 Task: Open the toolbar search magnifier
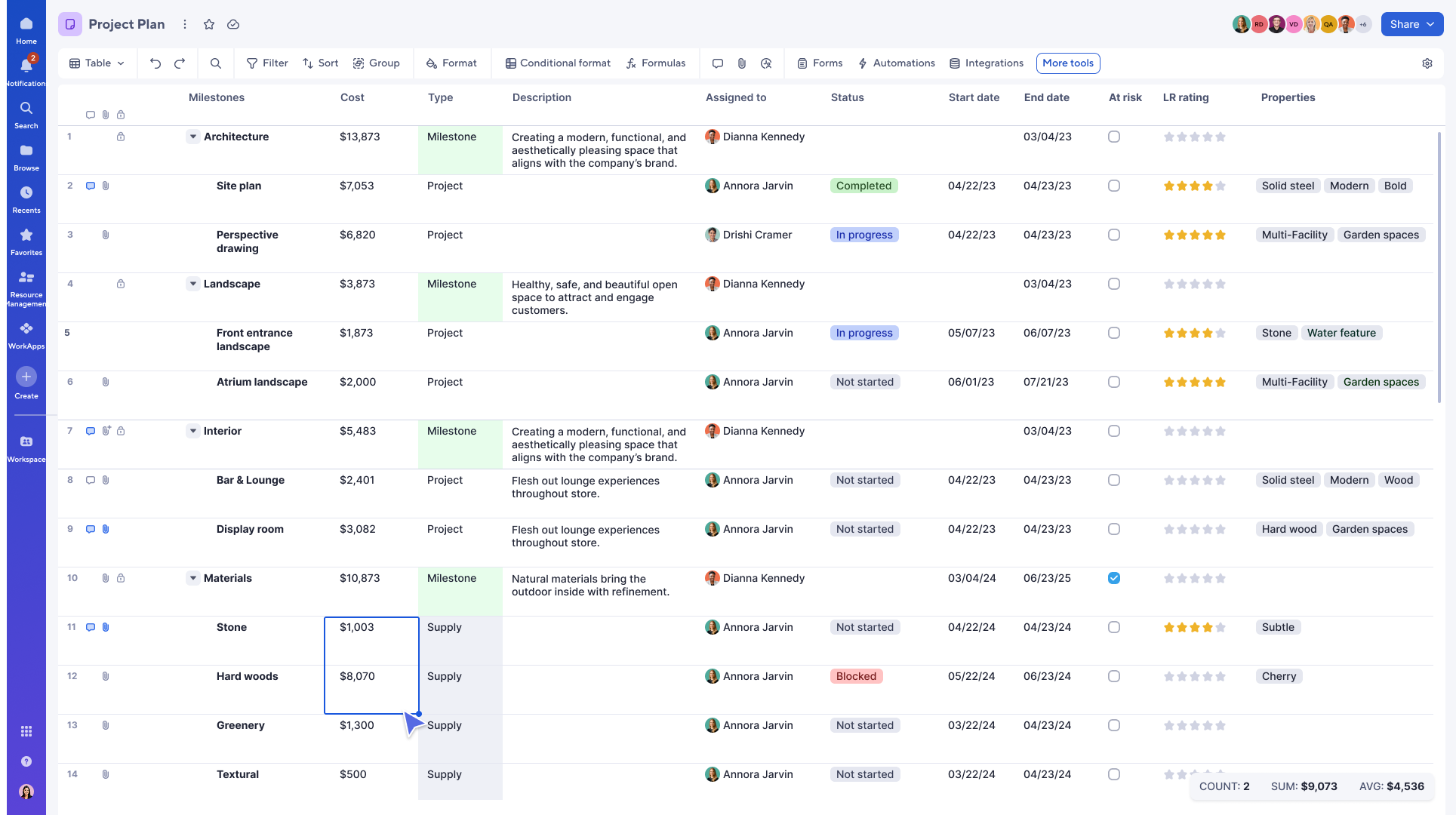(x=216, y=63)
